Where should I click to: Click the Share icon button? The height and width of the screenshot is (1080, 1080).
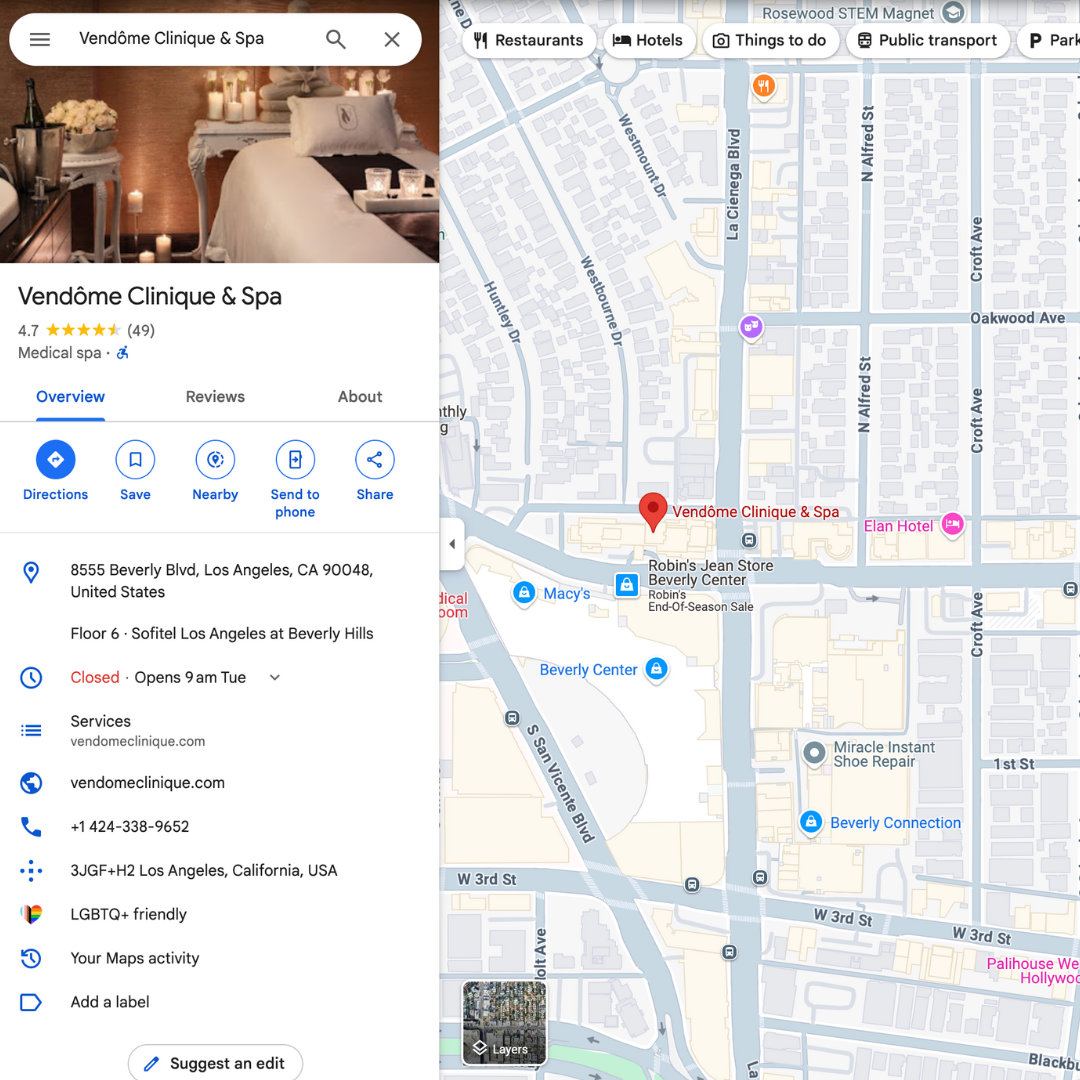375,459
